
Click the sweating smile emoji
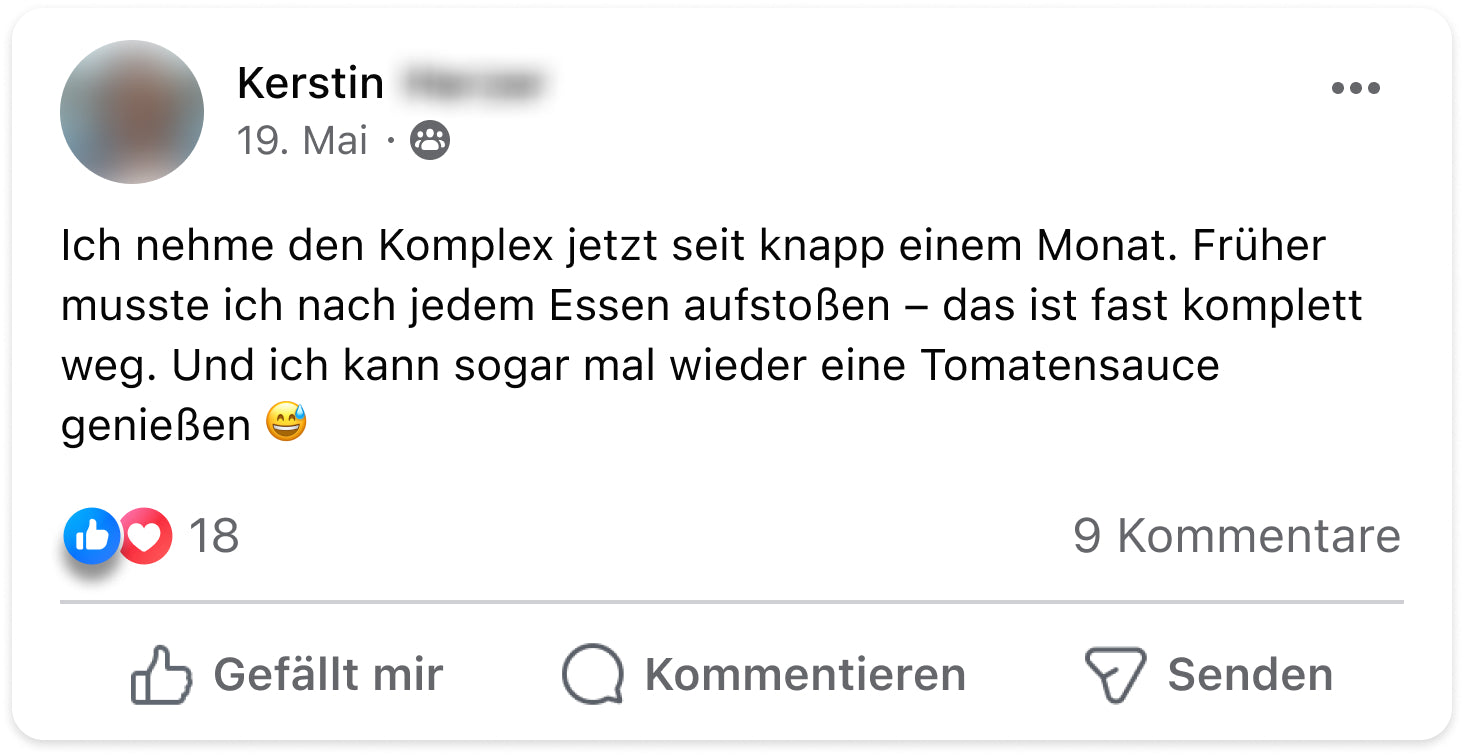click(x=287, y=424)
